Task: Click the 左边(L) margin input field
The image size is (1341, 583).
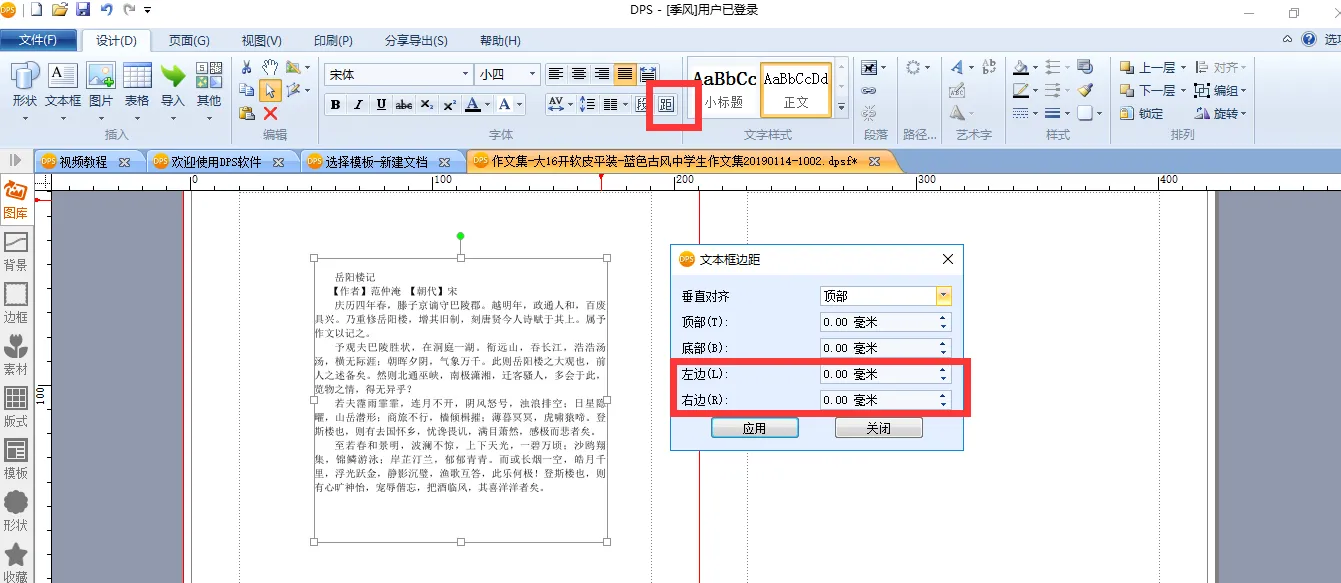Action: pyautogui.click(x=876, y=374)
